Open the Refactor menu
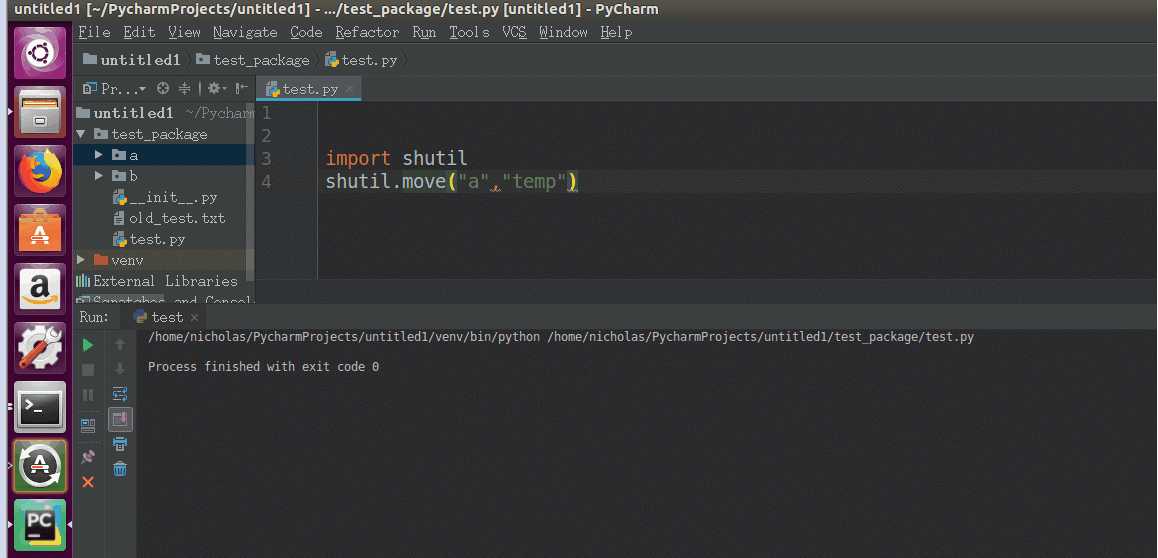The width and height of the screenshot is (1158, 558). pos(367,32)
